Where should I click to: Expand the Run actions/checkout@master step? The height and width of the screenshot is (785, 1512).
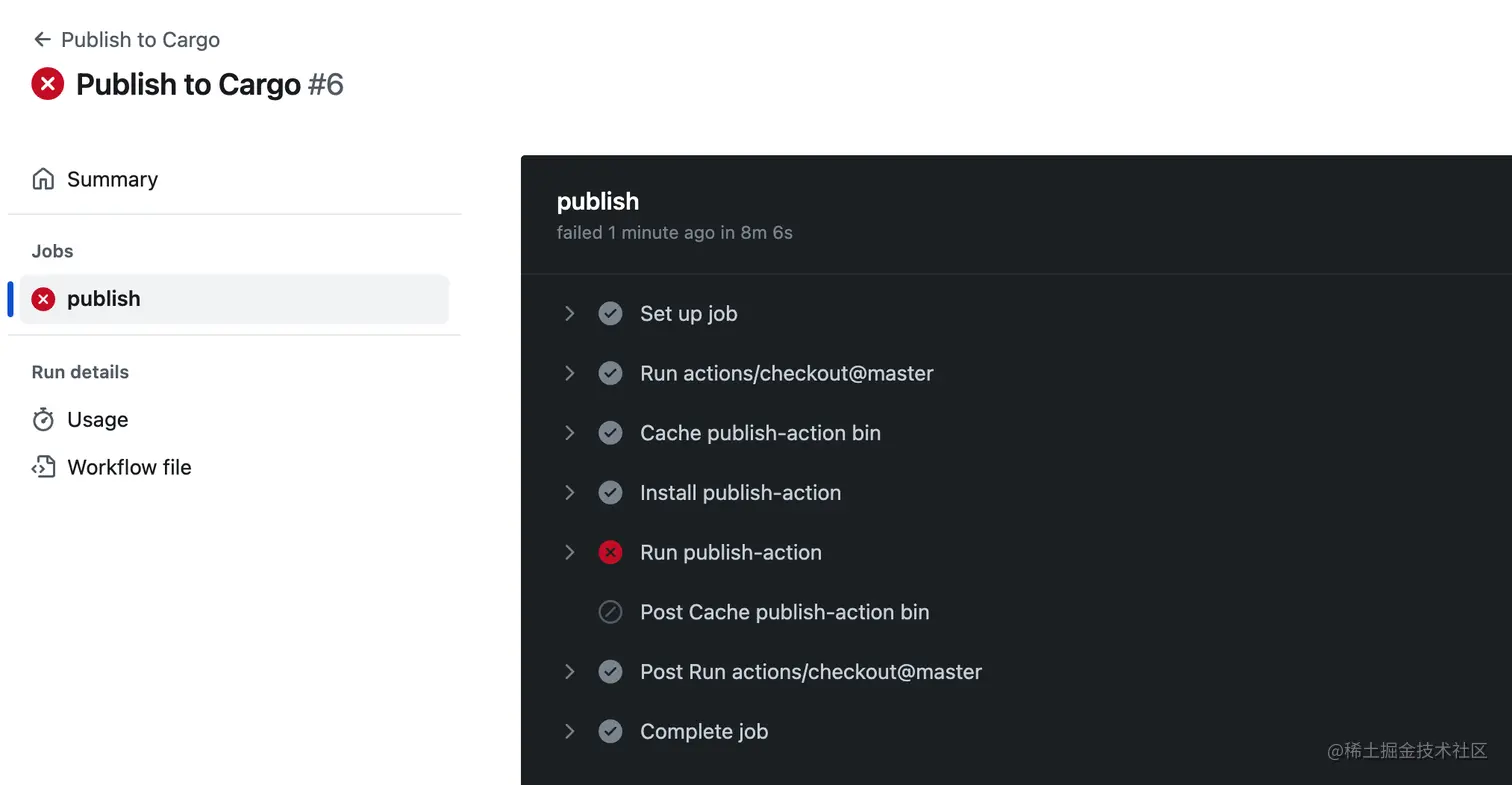(x=569, y=373)
